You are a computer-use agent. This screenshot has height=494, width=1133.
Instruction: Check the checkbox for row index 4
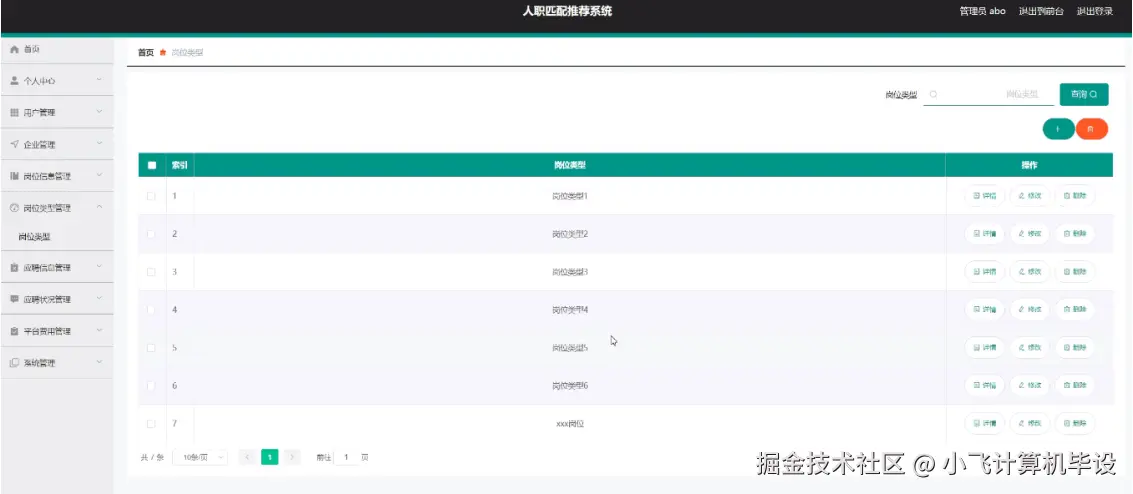[151, 310]
